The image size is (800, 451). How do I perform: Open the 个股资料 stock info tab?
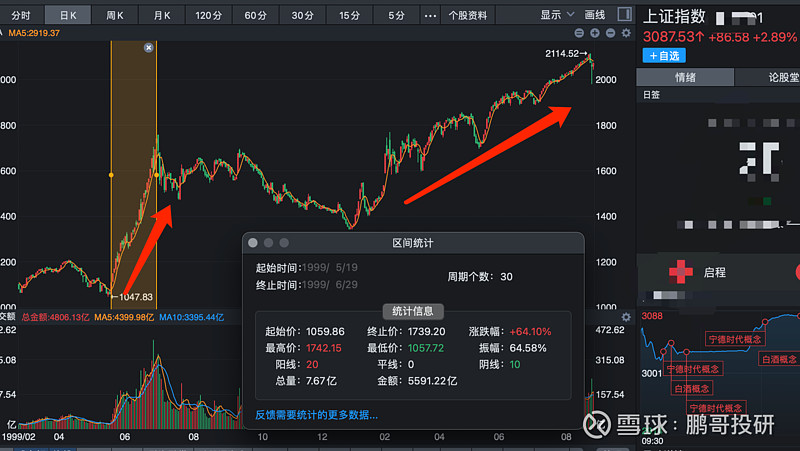[467, 15]
